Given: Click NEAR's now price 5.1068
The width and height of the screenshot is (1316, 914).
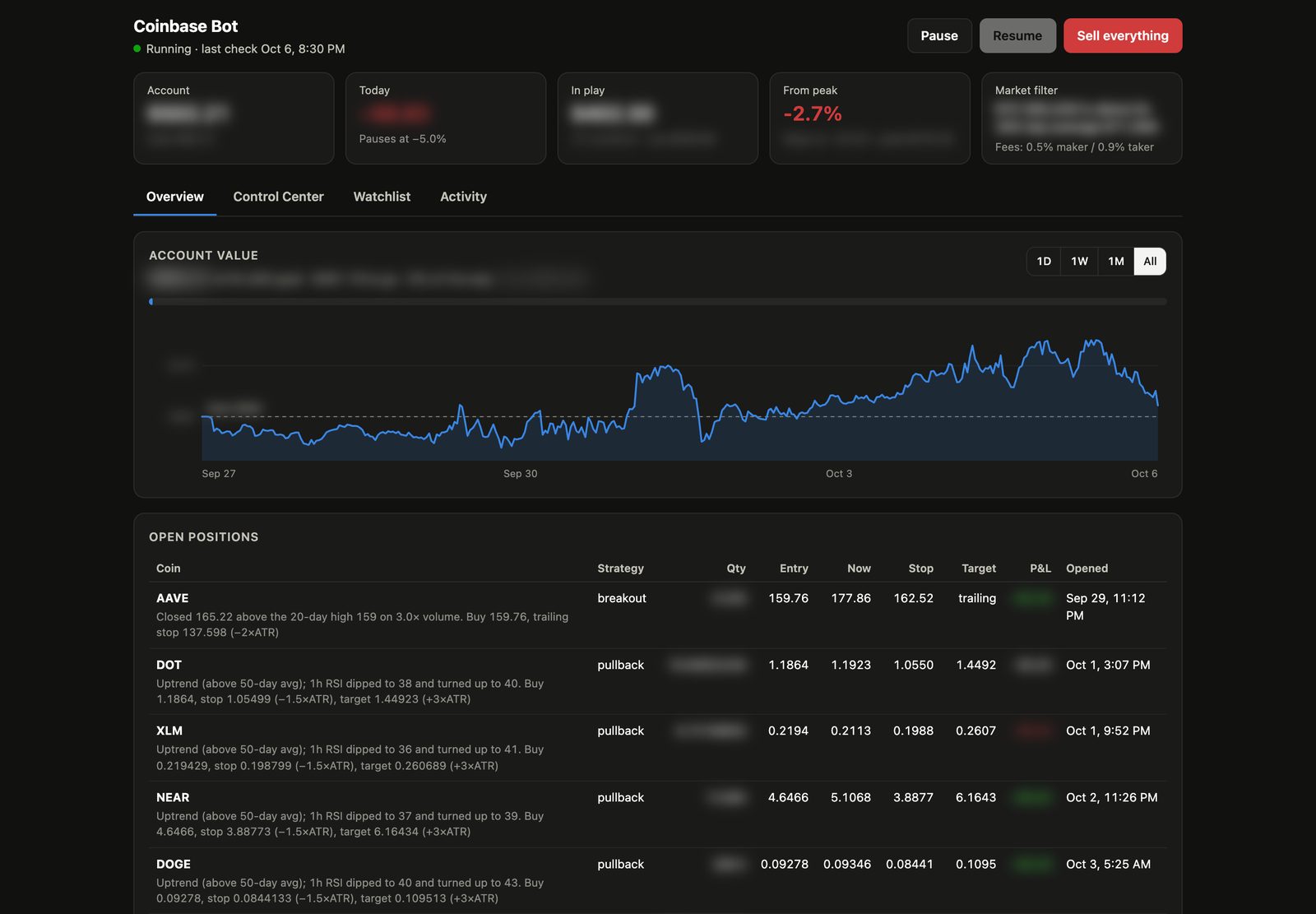Looking at the screenshot, I should tap(850, 797).
